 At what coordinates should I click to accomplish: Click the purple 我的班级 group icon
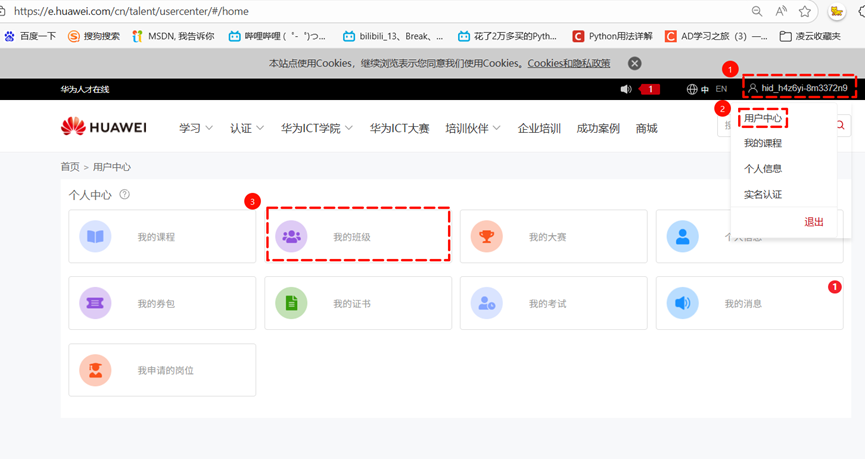[291, 236]
